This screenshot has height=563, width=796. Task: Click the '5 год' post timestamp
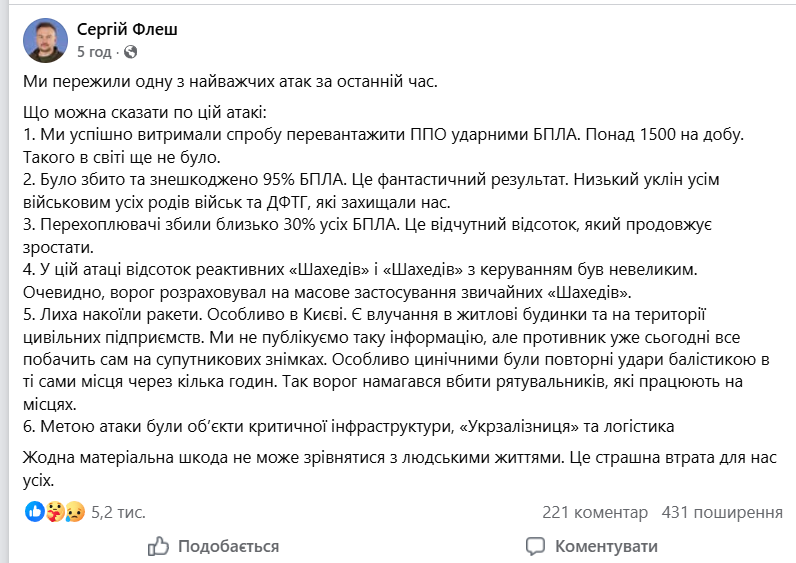[x=94, y=52]
